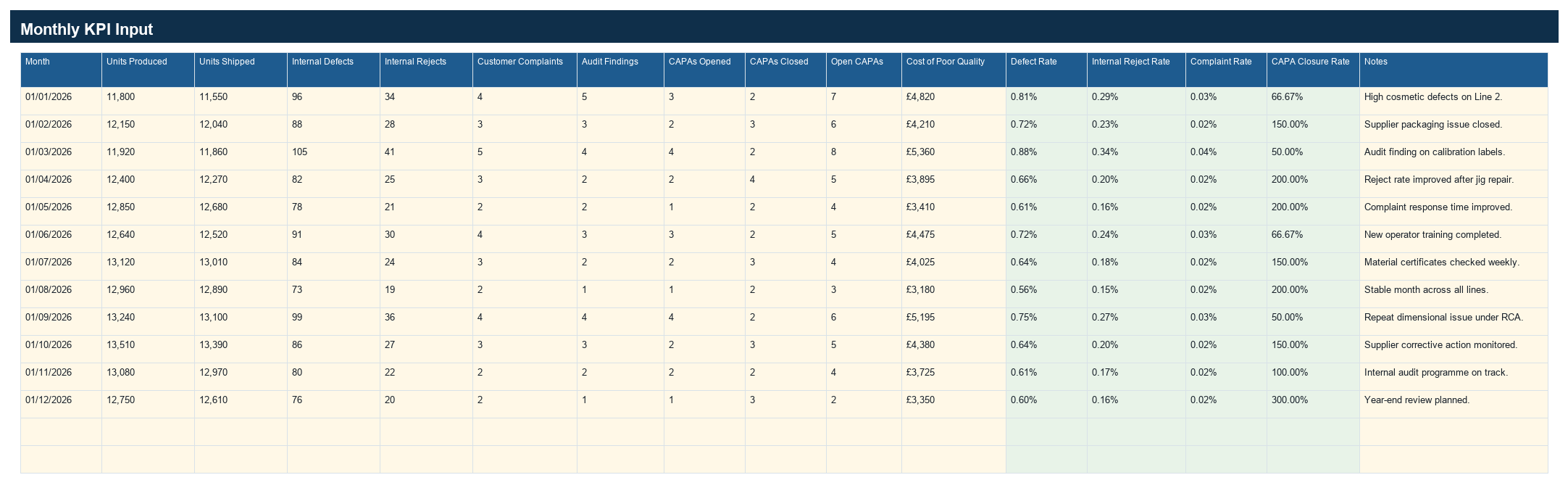Image resolution: width=1568 pixels, height=496 pixels.
Task: Select internal rejects value 41
Action: 427,157
